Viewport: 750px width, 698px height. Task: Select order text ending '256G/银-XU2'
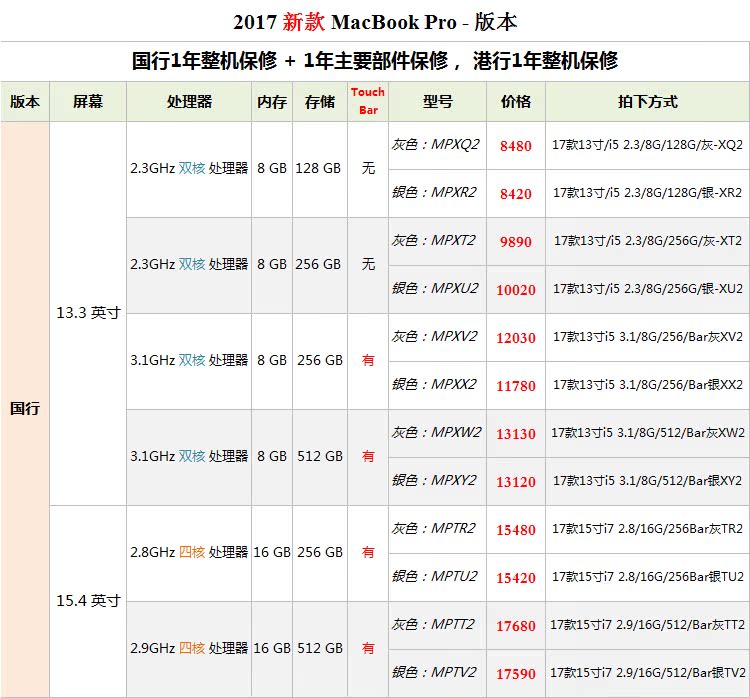648,288
